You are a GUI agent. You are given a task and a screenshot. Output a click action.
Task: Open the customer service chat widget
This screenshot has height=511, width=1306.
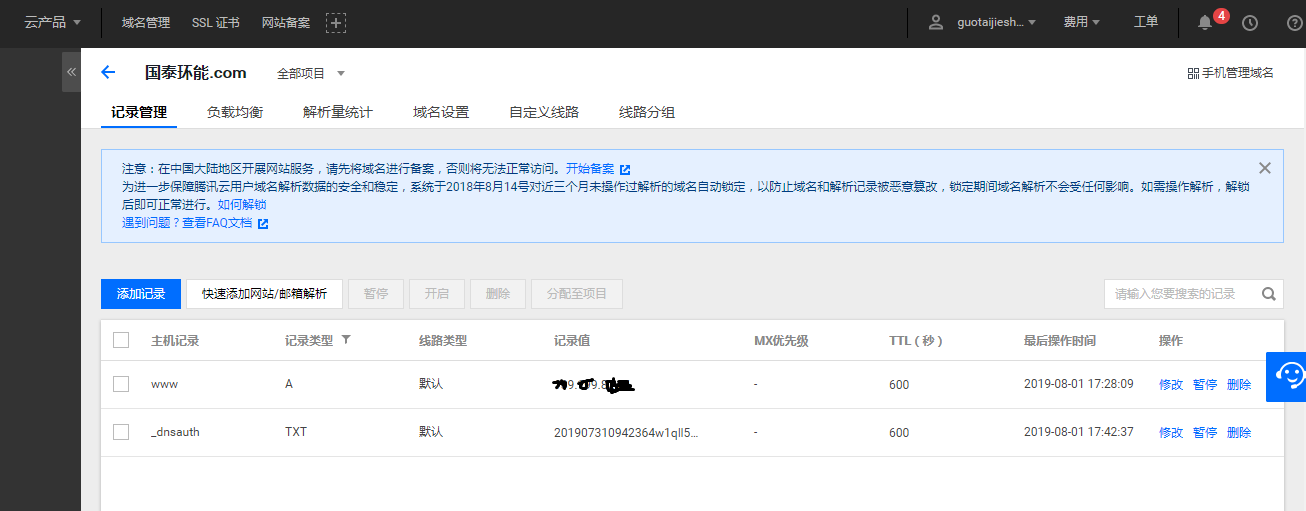[x=1287, y=376]
